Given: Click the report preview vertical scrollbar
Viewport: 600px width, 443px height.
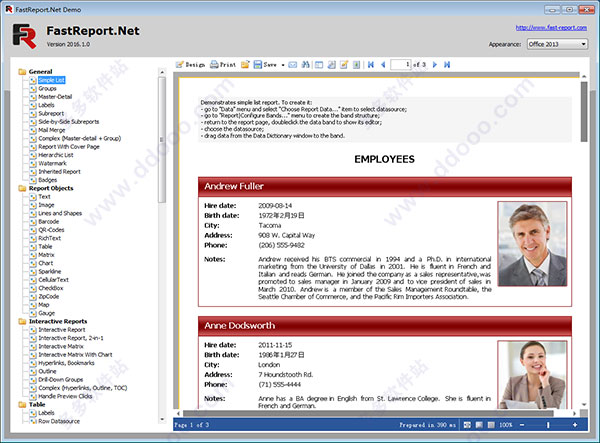Looking at the screenshot, I should [584, 111].
